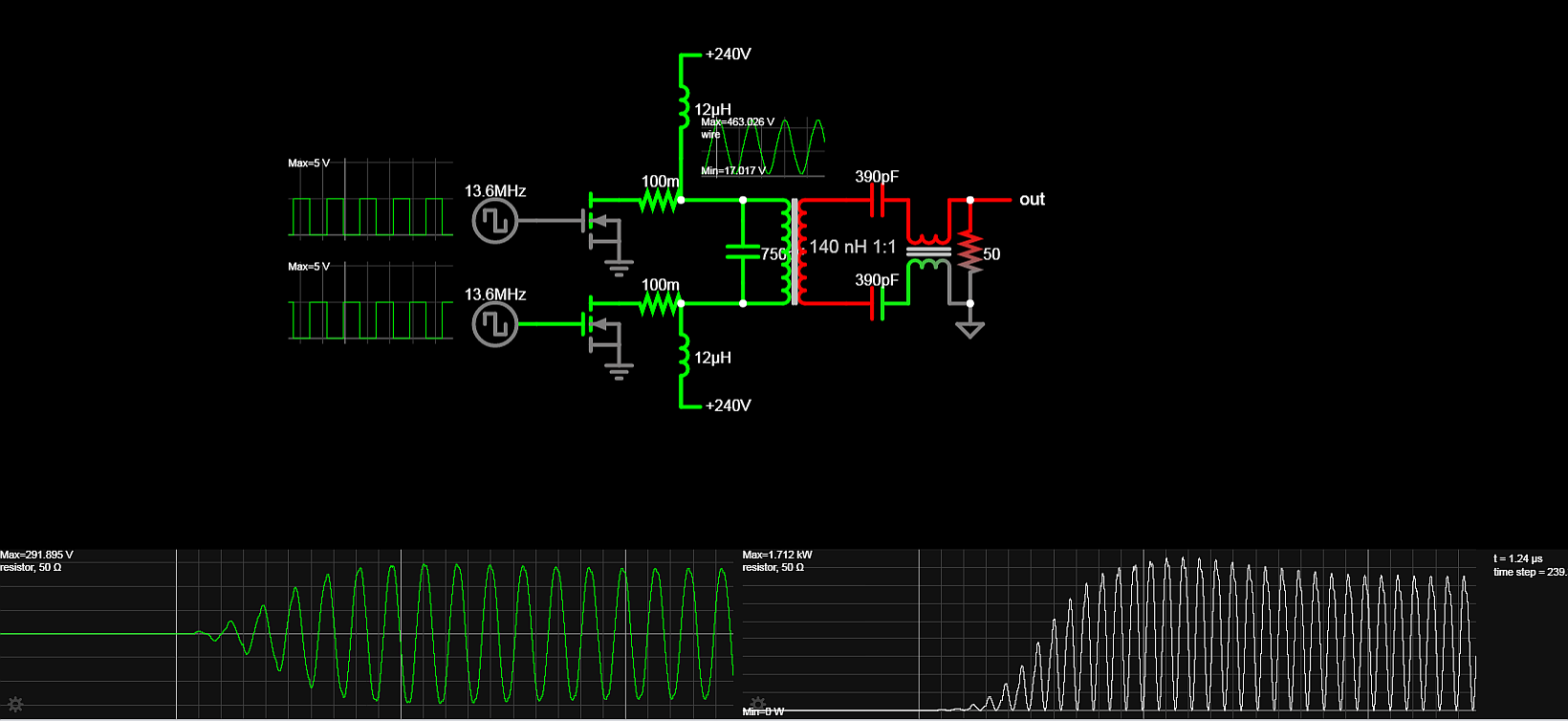Click the 'time step' readout
Screen dimensions: 1568x721
1530,572
